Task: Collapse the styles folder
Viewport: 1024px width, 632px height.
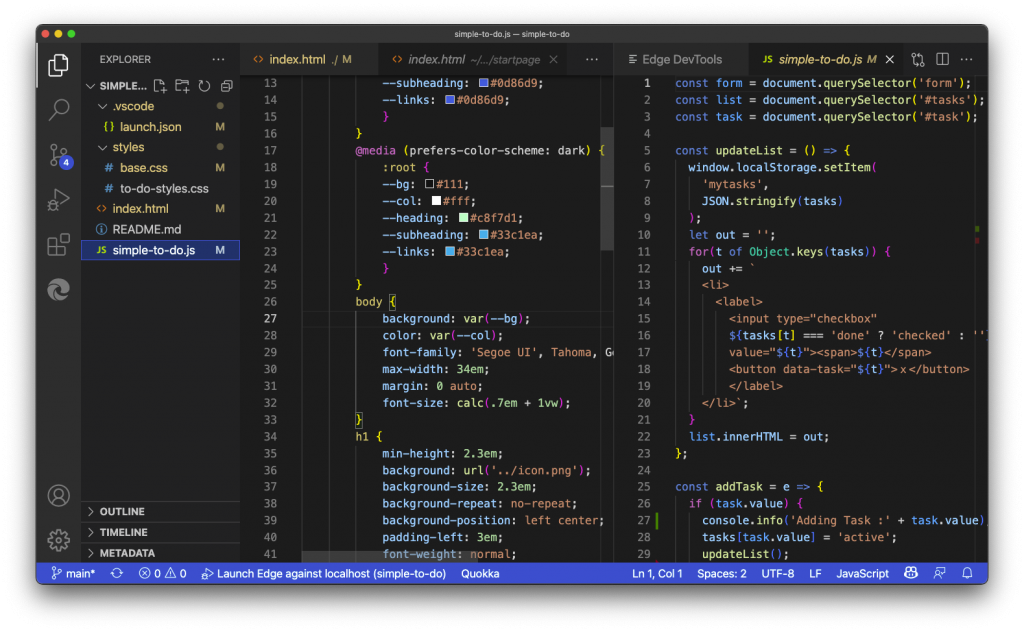Action: 103,148
